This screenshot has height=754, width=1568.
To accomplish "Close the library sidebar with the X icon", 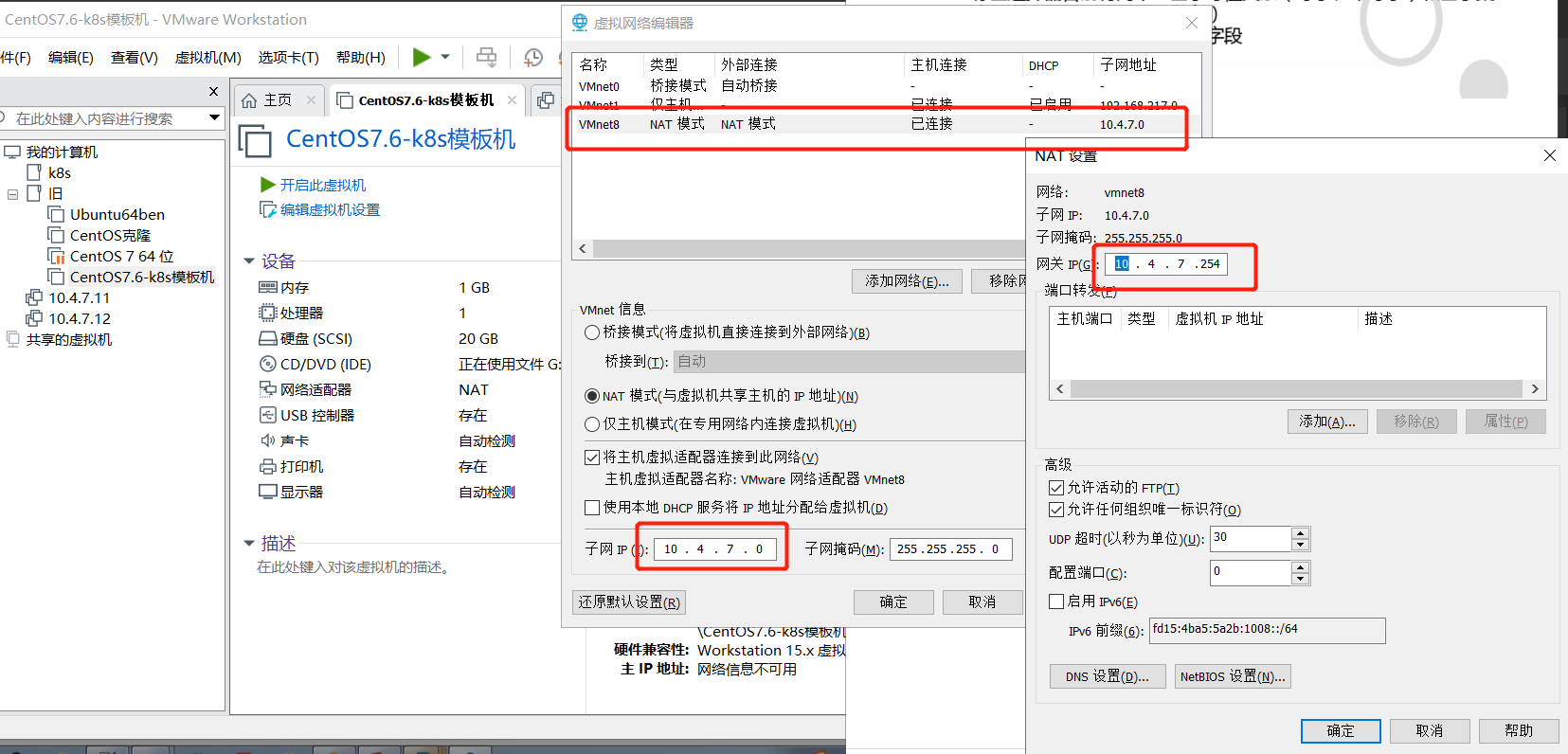I will coord(213,91).
